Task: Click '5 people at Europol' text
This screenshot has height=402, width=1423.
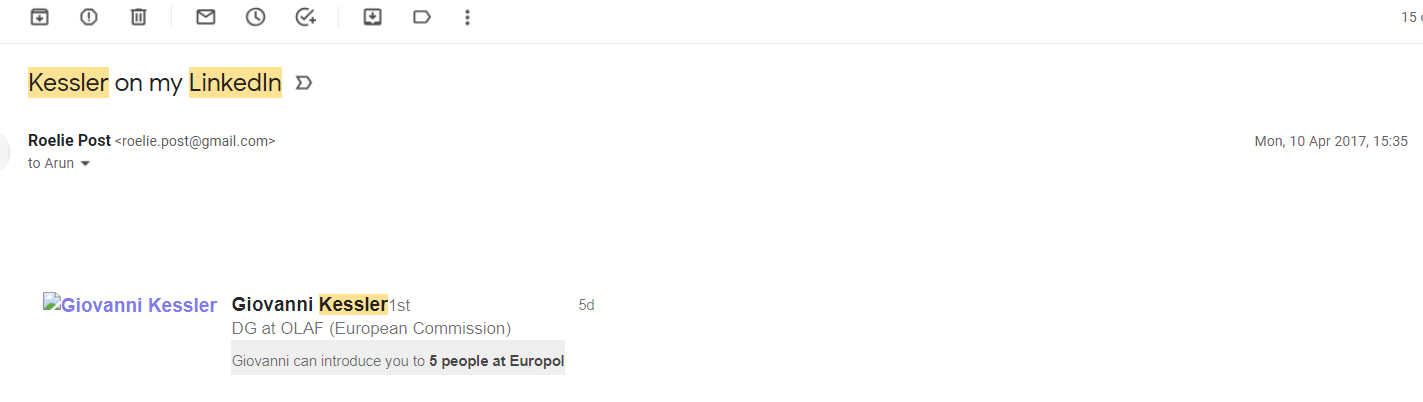Action: [x=497, y=361]
